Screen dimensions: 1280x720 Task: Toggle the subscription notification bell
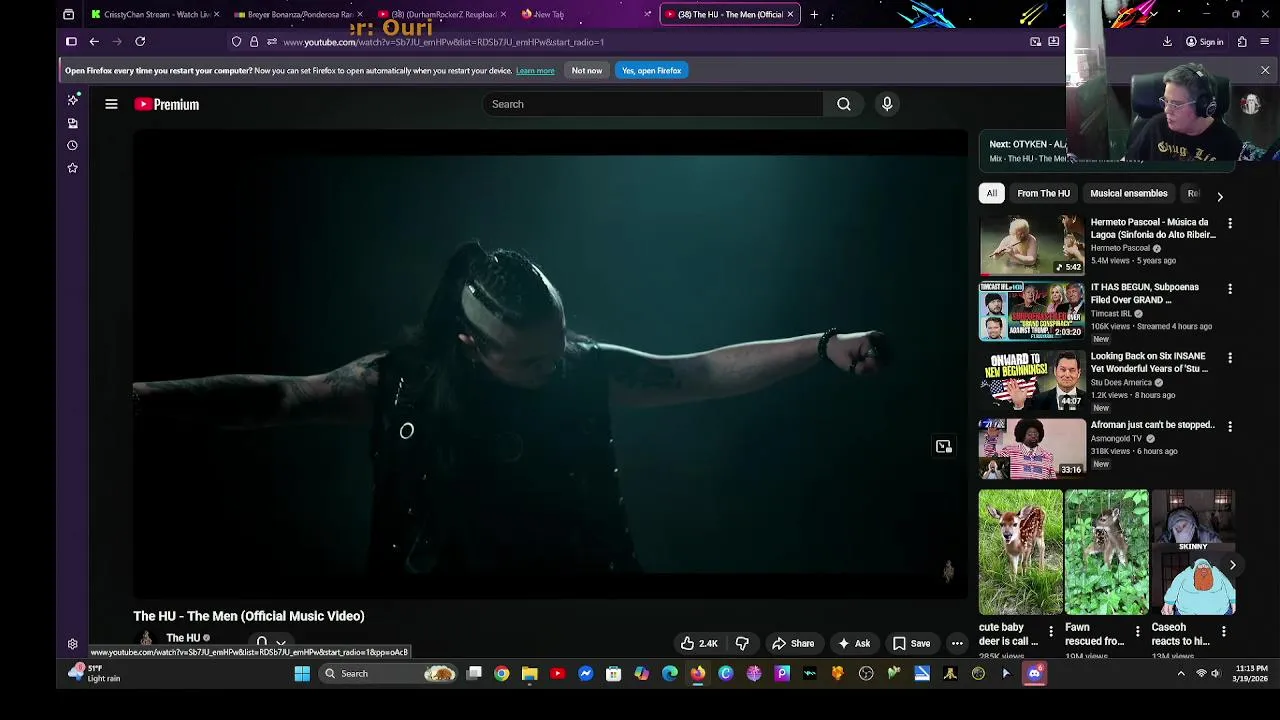(271, 643)
